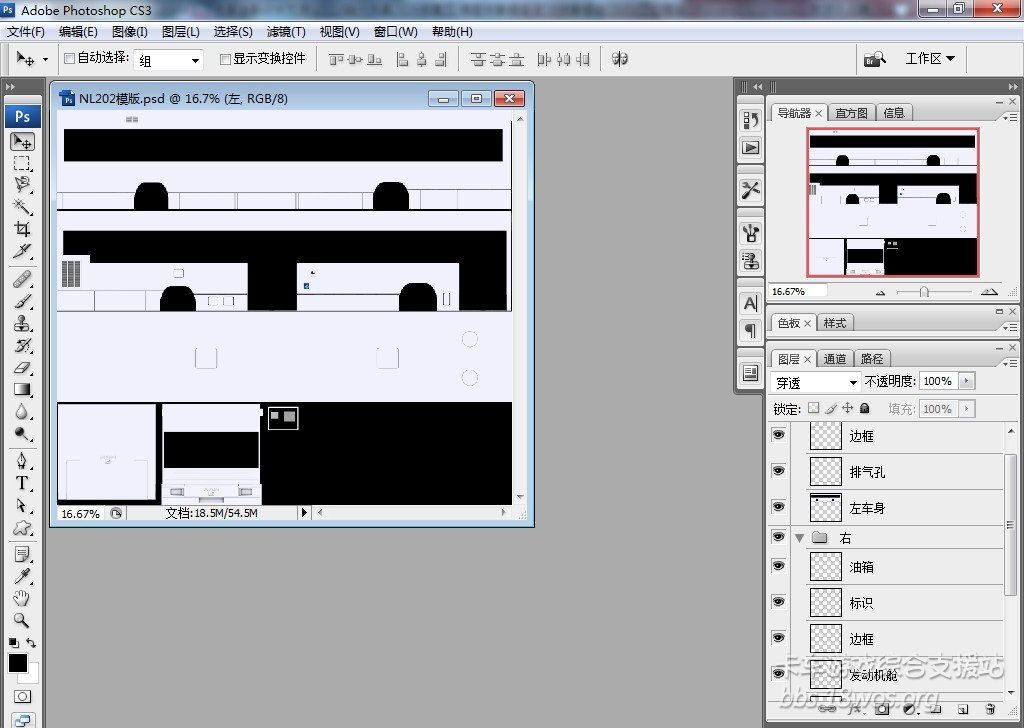The image size is (1024, 728).
Task: Pick the Rectangular Marquee tool
Action: pyautogui.click(x=22, y=163)
